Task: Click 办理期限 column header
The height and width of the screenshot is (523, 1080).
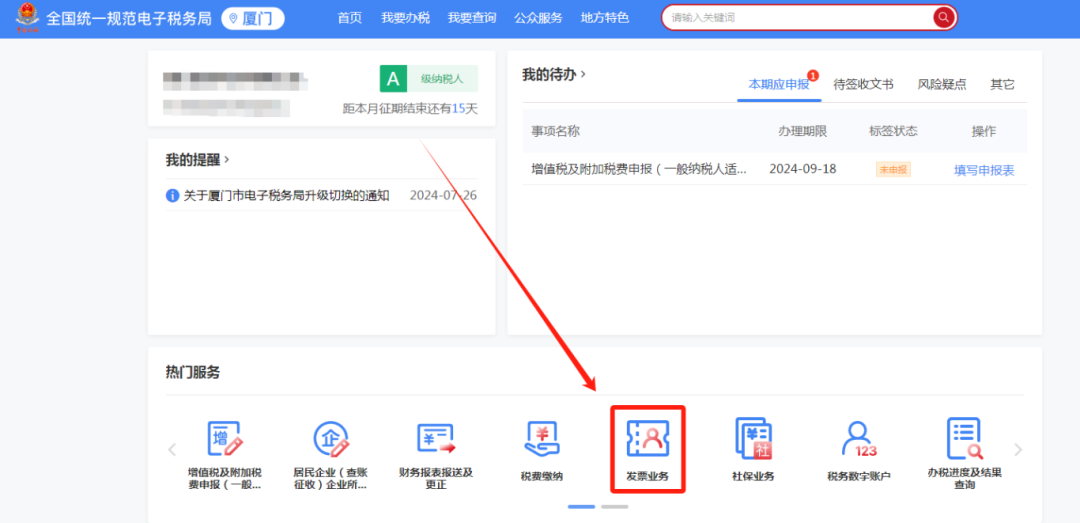Action: [x=803, y=131]
